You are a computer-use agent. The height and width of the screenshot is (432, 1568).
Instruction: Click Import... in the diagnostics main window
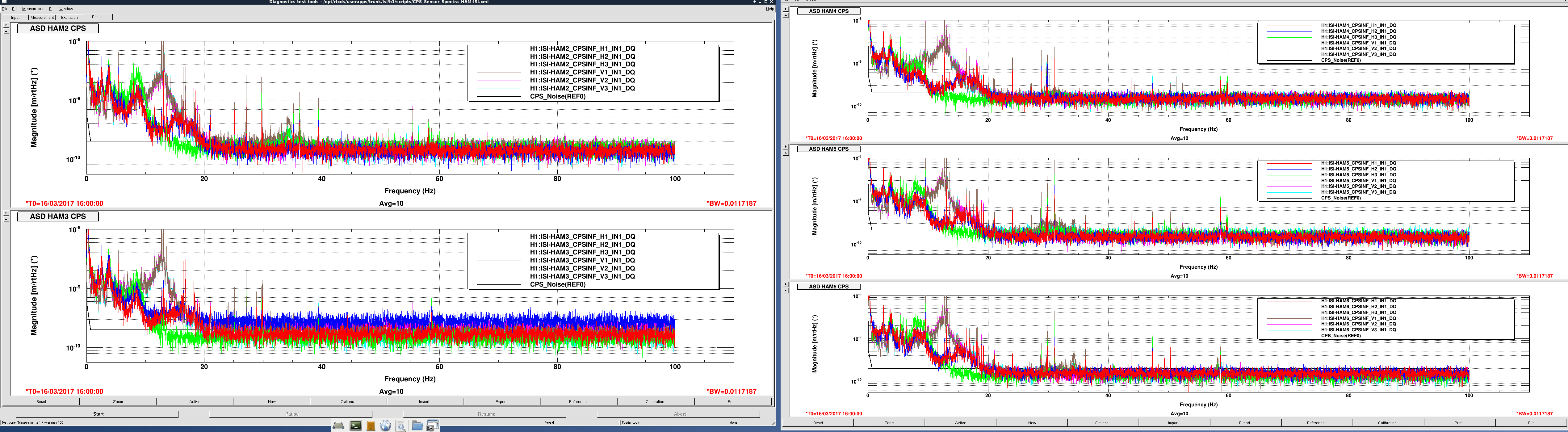click(425, 401)
